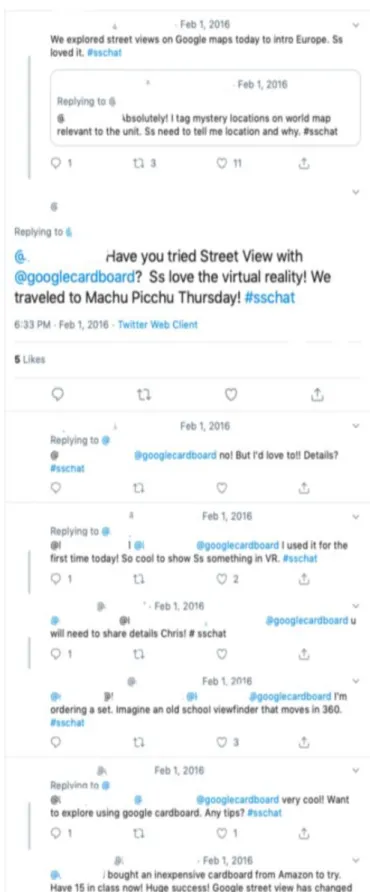This screenshot has height=892, width=370.
Task: Share the 'Any tips?' tweet
Action: (305, 831)
